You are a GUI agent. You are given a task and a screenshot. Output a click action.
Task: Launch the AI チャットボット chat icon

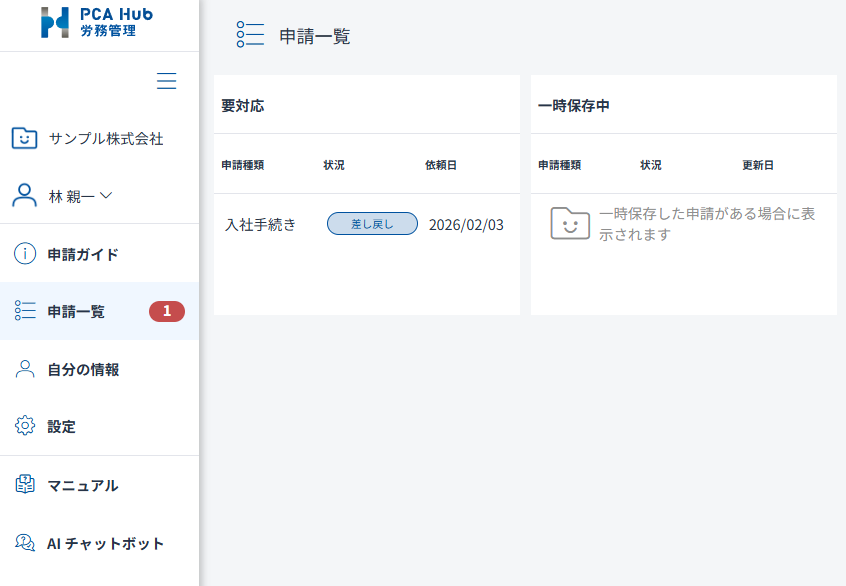pos(25,543)
